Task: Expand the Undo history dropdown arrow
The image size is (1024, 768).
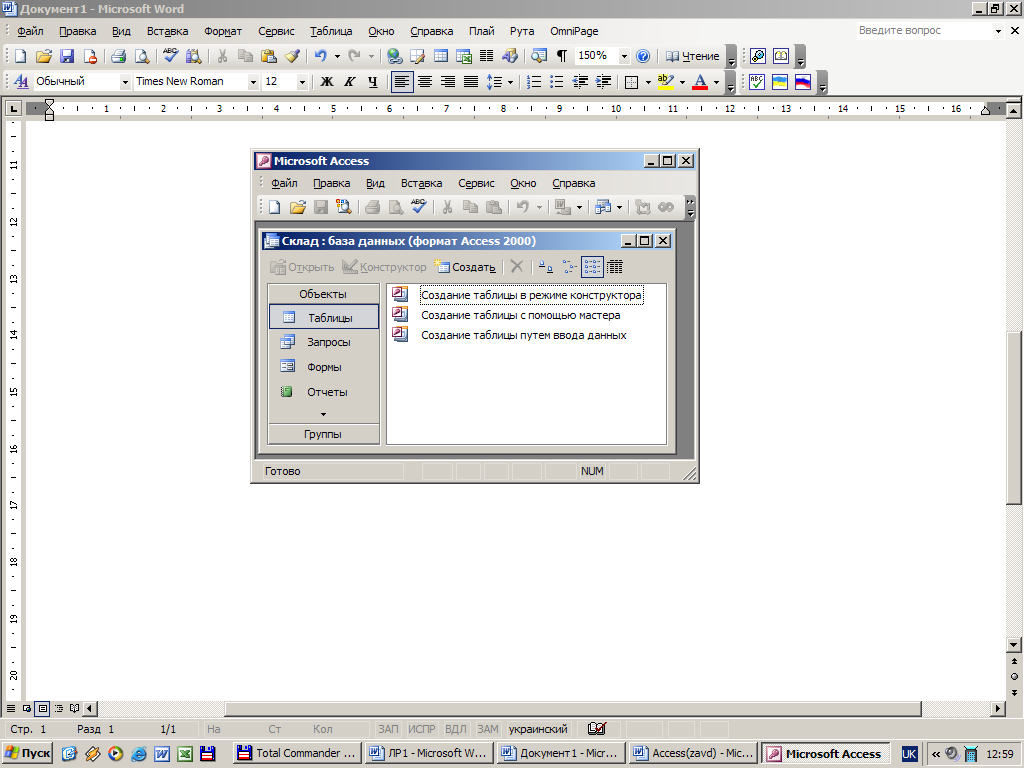Action: 337,56
